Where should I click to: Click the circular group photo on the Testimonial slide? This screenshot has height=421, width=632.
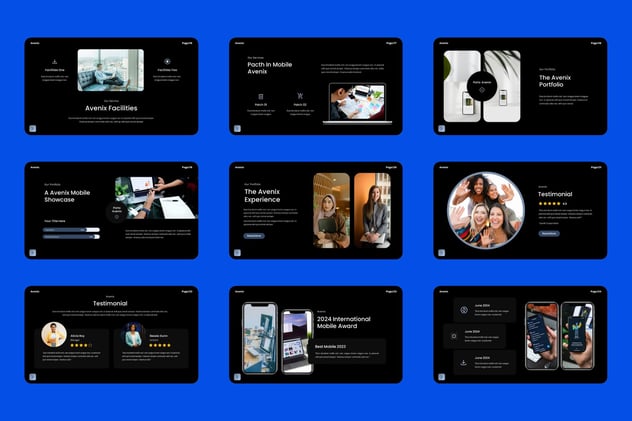tap(486, 210)
